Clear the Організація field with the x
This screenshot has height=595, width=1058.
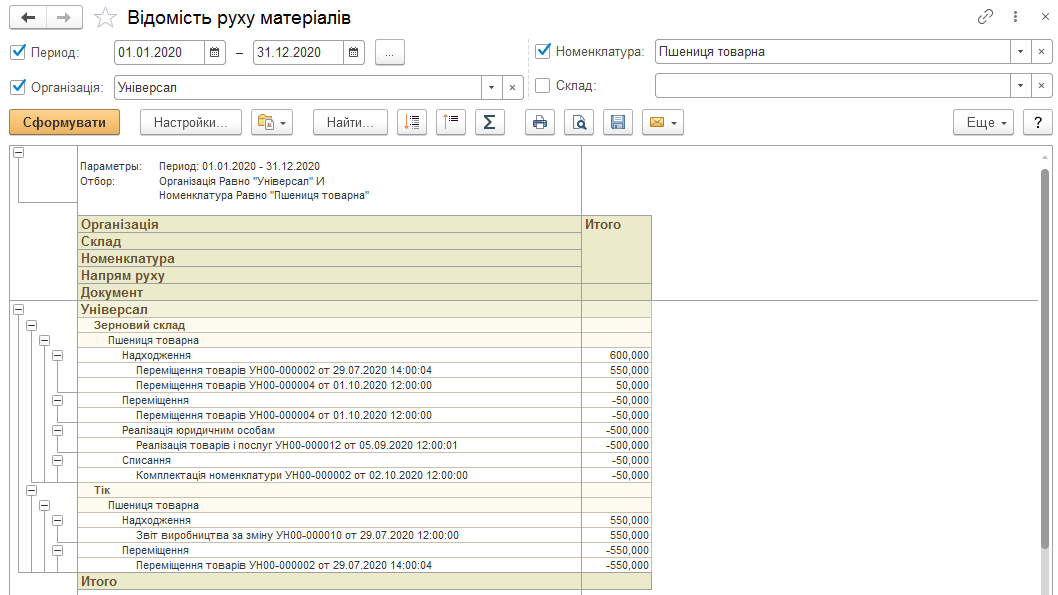click(512, 87)
